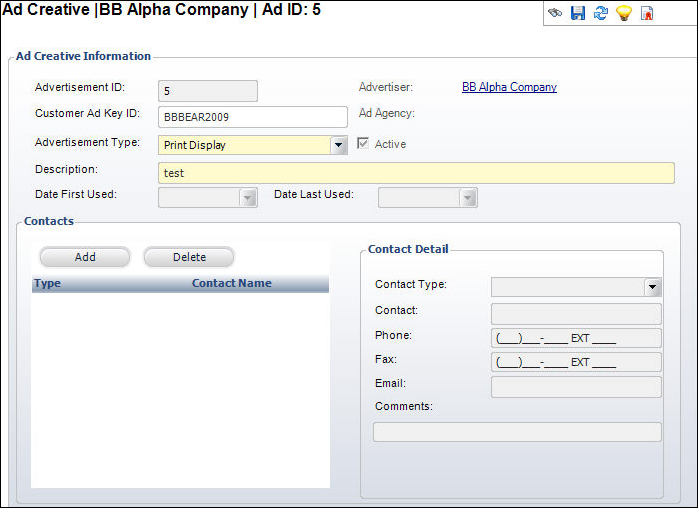Sort by Contact Name column header
Viewport: 698px width, 508px height.
click(x=231, y=283)
